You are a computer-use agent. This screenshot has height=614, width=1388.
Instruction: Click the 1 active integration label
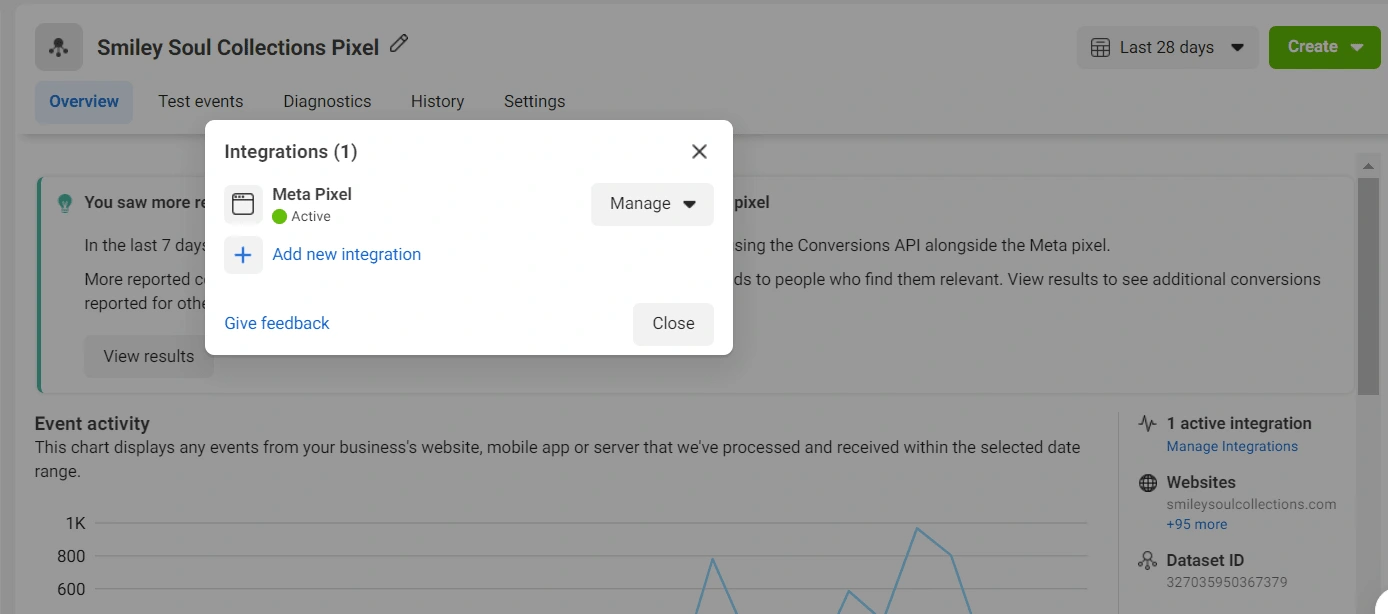pyautogui.click(x=1239, y=424)
